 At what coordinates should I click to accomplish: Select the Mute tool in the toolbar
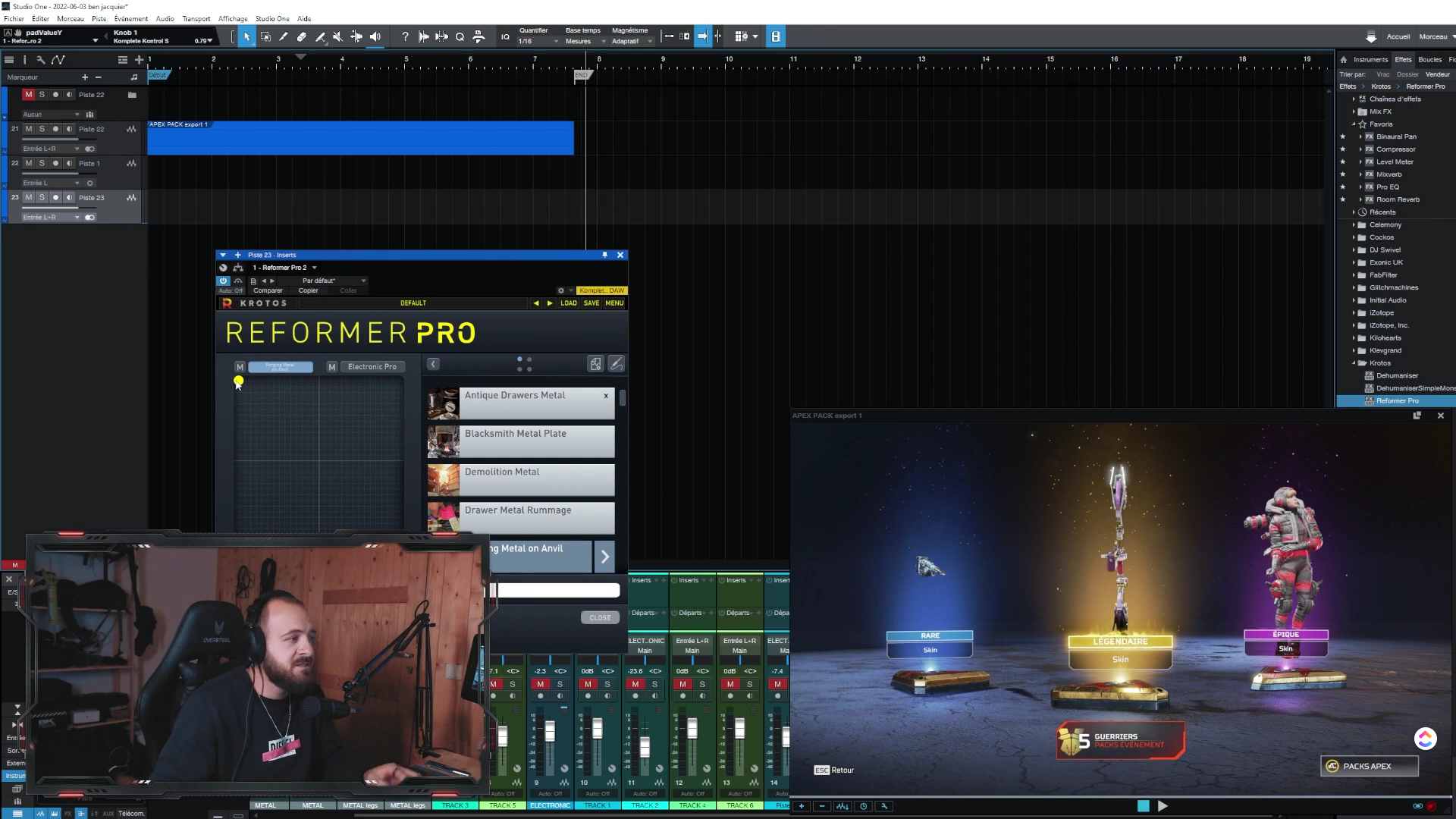(337, 36)
